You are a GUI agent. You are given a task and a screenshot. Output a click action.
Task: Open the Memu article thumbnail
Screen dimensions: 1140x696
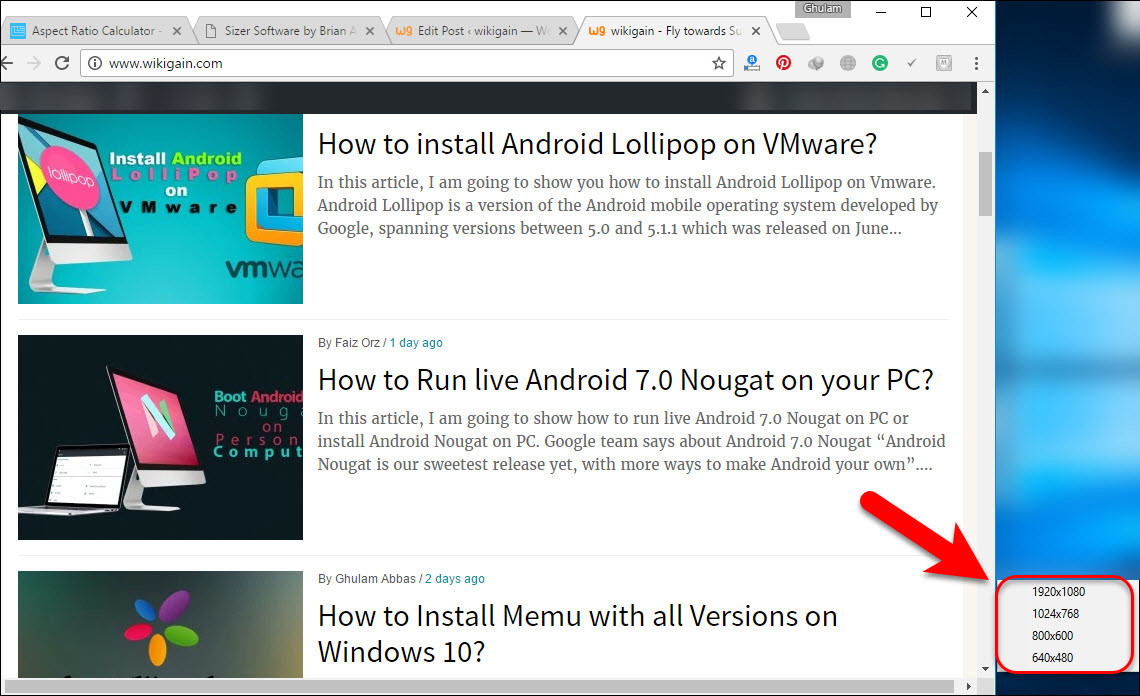click(160, 624)
